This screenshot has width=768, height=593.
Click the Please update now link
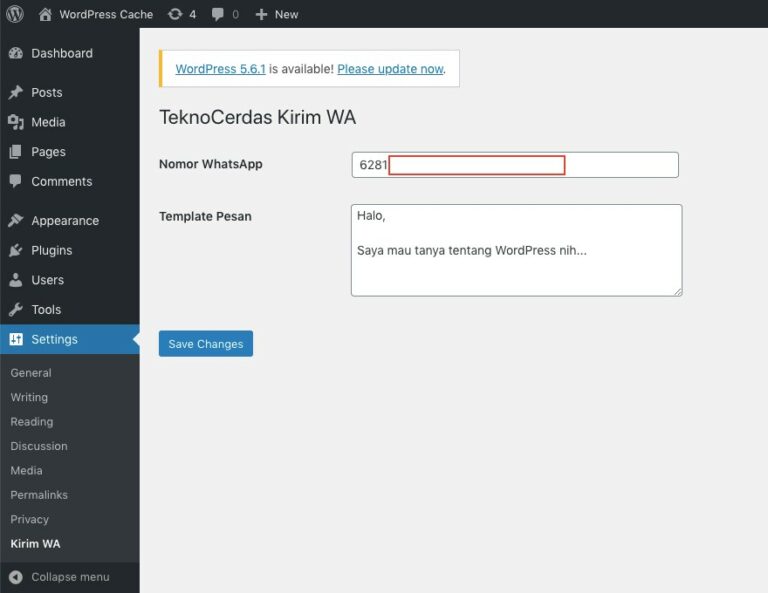[390, 69]
